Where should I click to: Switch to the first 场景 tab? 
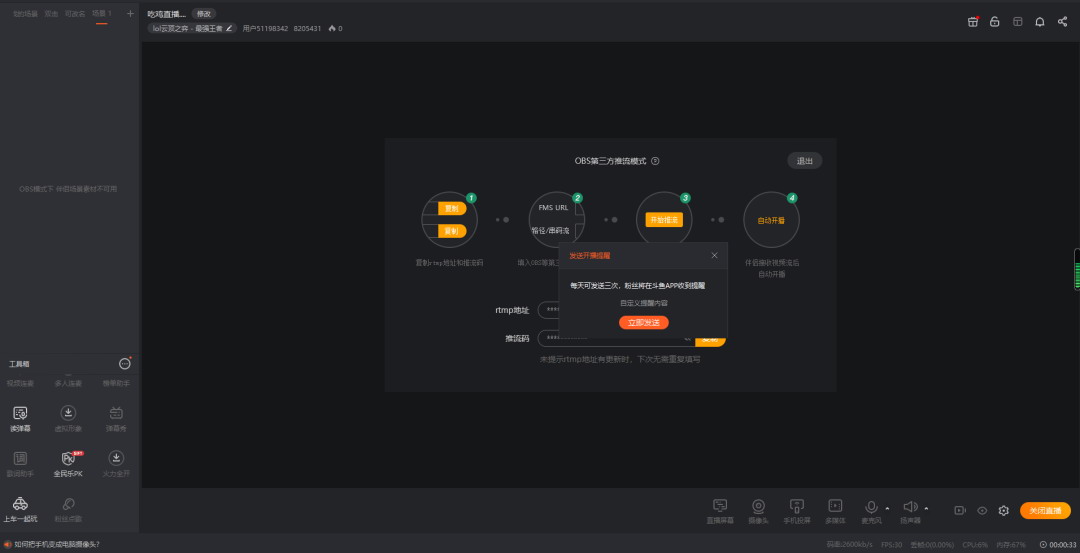pyautogui.click(x=25, y=14)
